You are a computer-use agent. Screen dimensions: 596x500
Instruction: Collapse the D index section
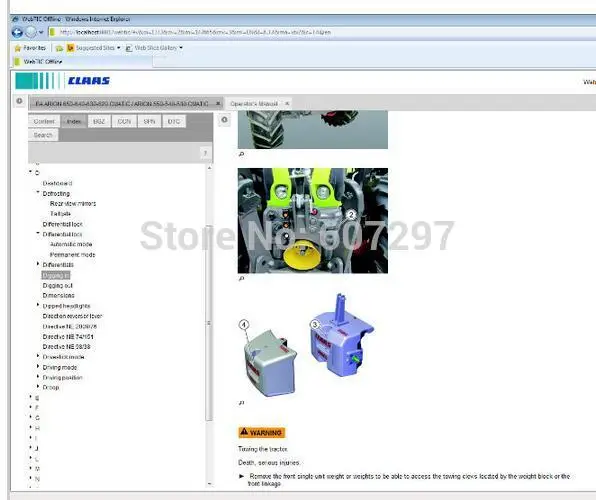click(30, 172)
